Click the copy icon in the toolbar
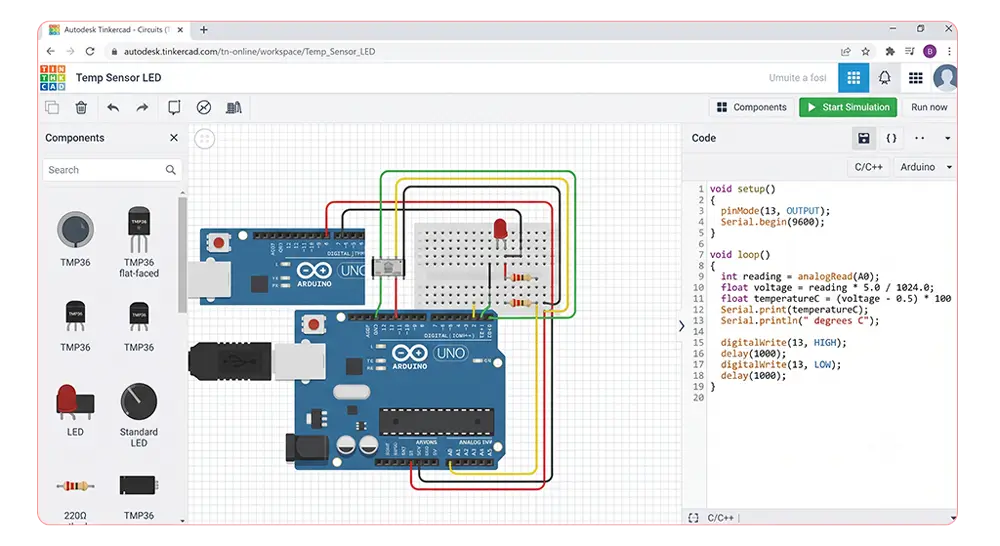 pos(52,107)
